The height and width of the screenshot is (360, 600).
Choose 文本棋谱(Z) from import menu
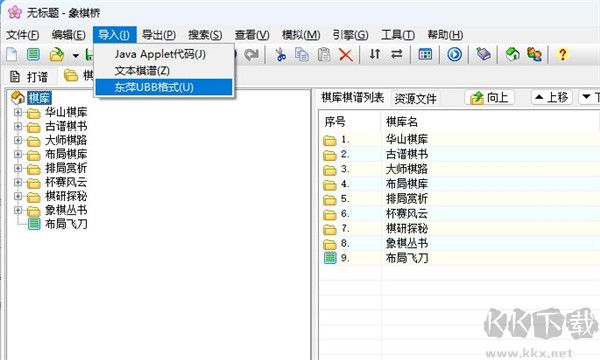tap(164, 70)
